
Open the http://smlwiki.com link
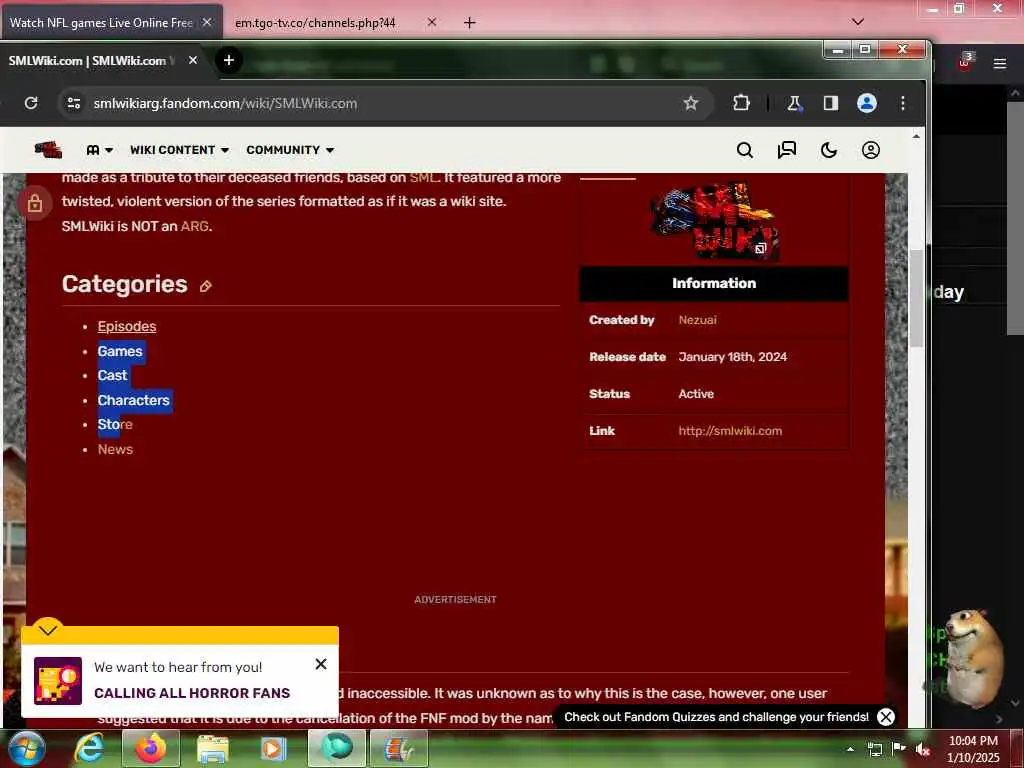coord(730,431)
